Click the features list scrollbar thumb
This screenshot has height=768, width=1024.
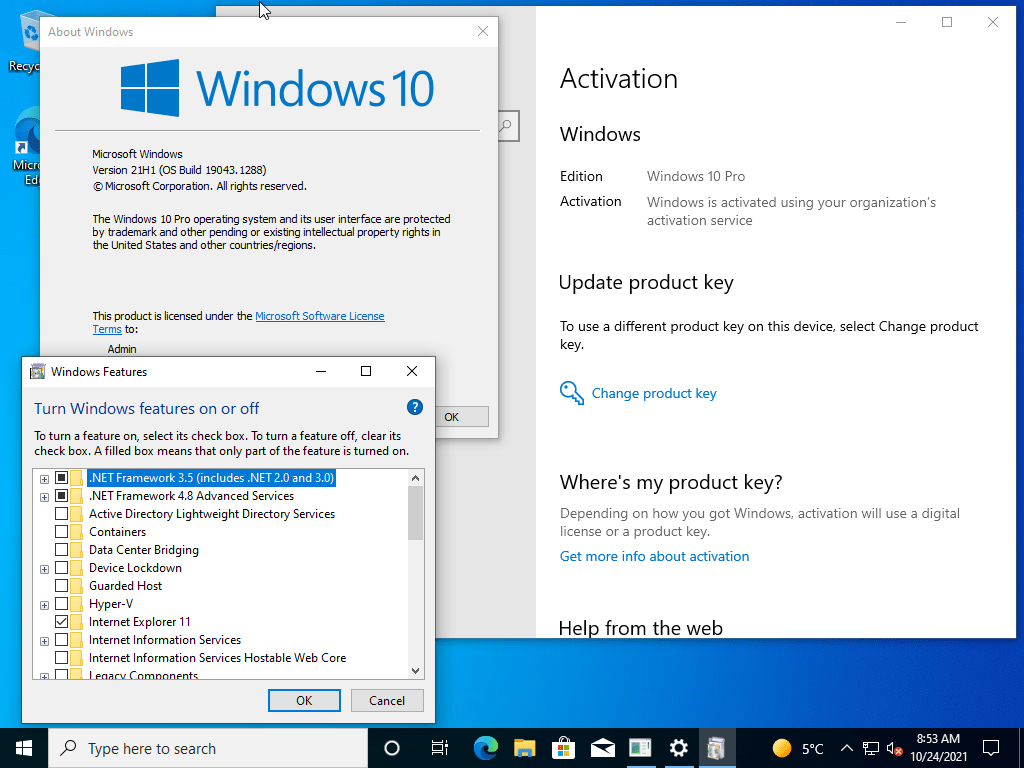pyautogui.click(x=415, y=513)
